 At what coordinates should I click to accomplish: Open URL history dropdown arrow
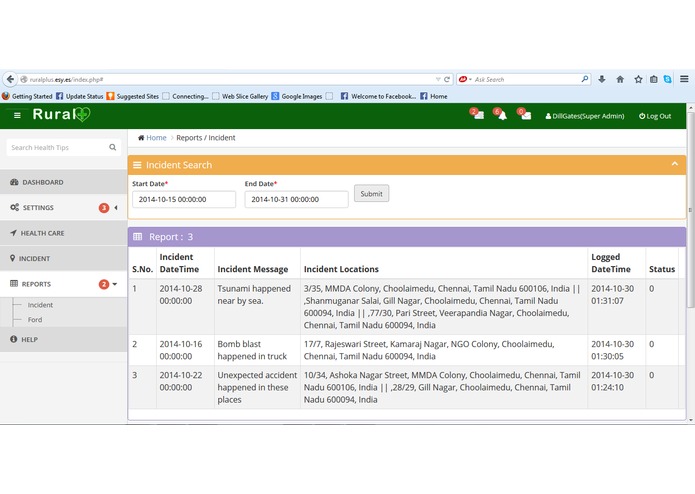point(438,79)
